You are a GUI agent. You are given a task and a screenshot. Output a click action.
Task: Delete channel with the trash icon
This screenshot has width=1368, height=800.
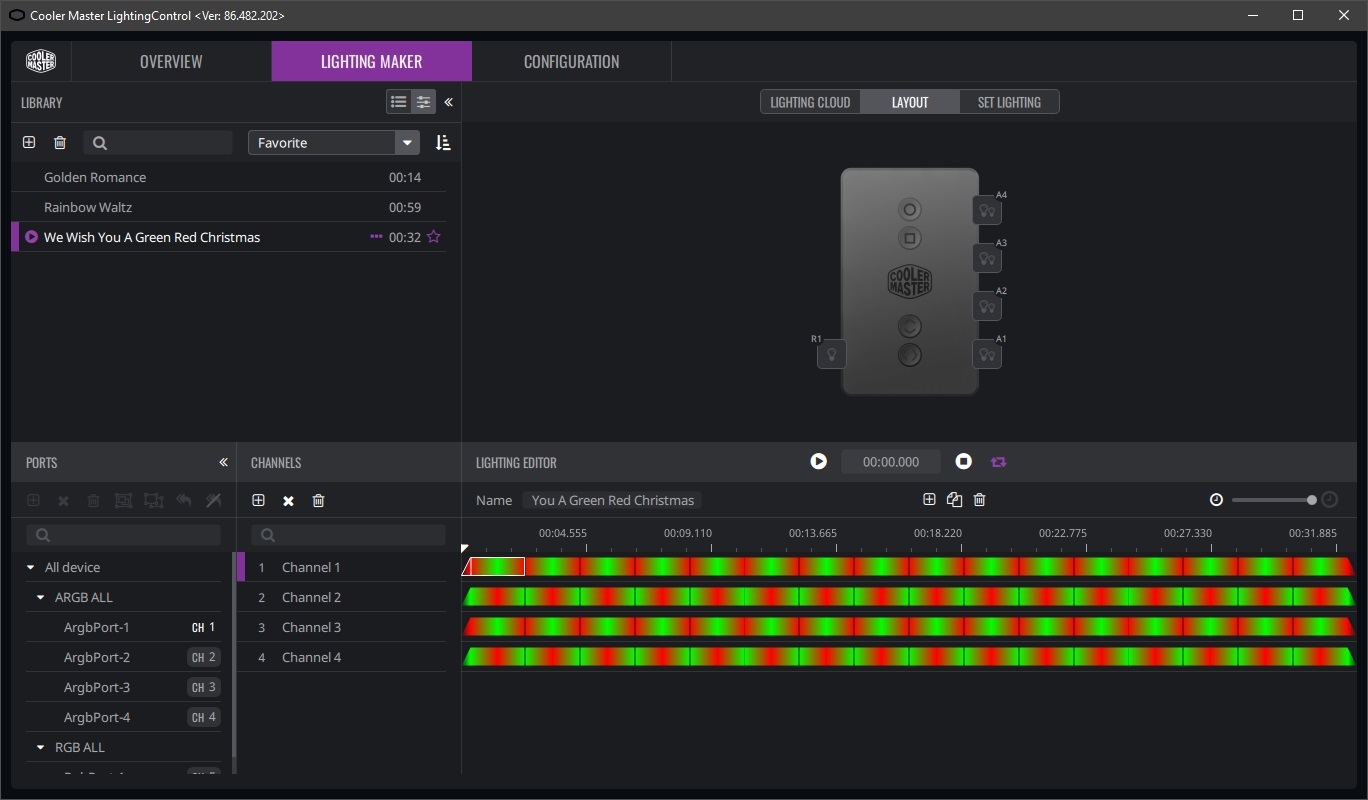click(x=318, y=500)
